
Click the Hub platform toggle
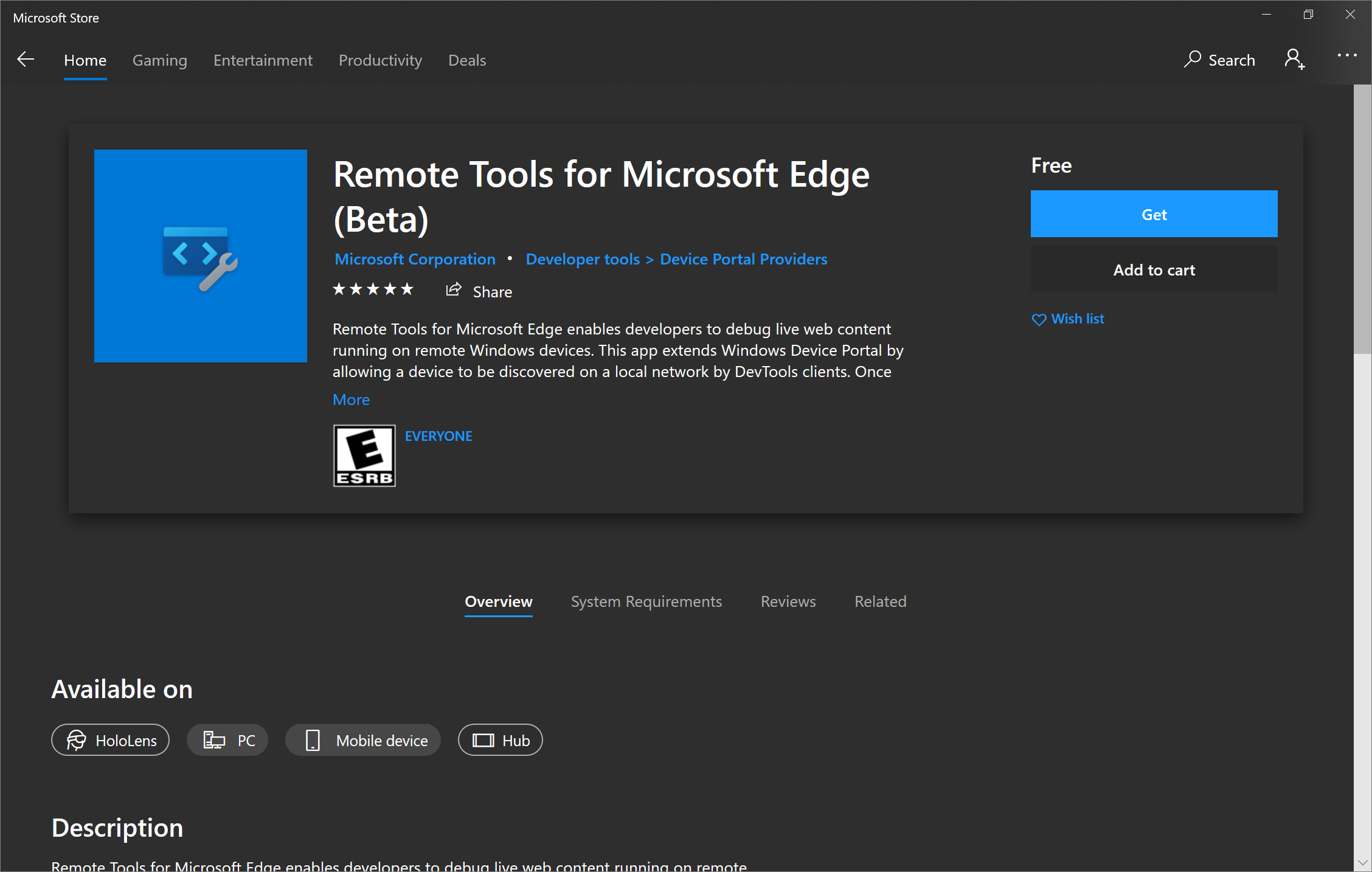tap(500, 740)
